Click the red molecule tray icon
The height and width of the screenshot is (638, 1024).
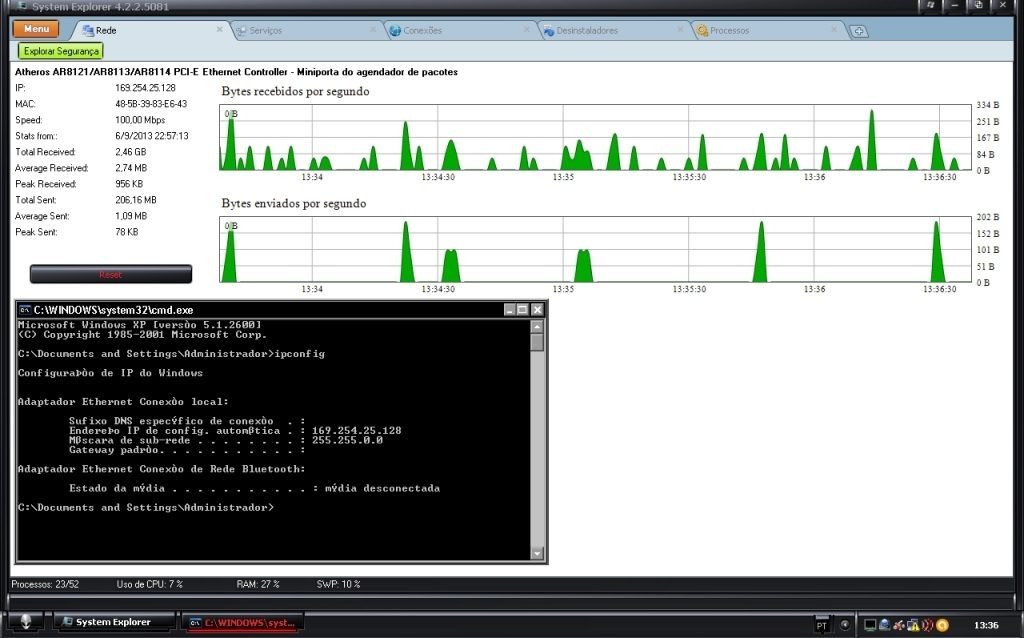tap(899, 625)
